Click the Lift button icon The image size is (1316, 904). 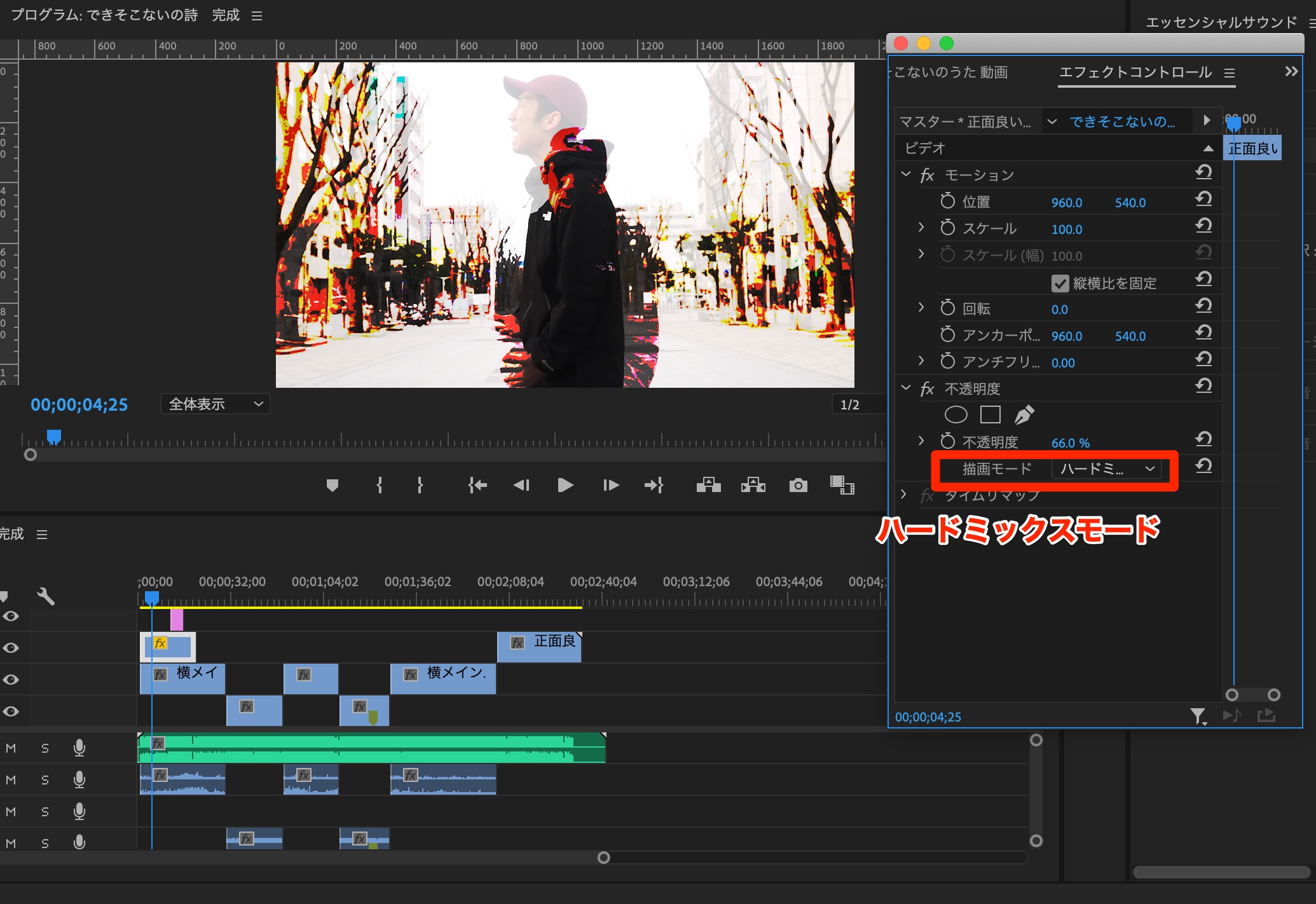708,486
